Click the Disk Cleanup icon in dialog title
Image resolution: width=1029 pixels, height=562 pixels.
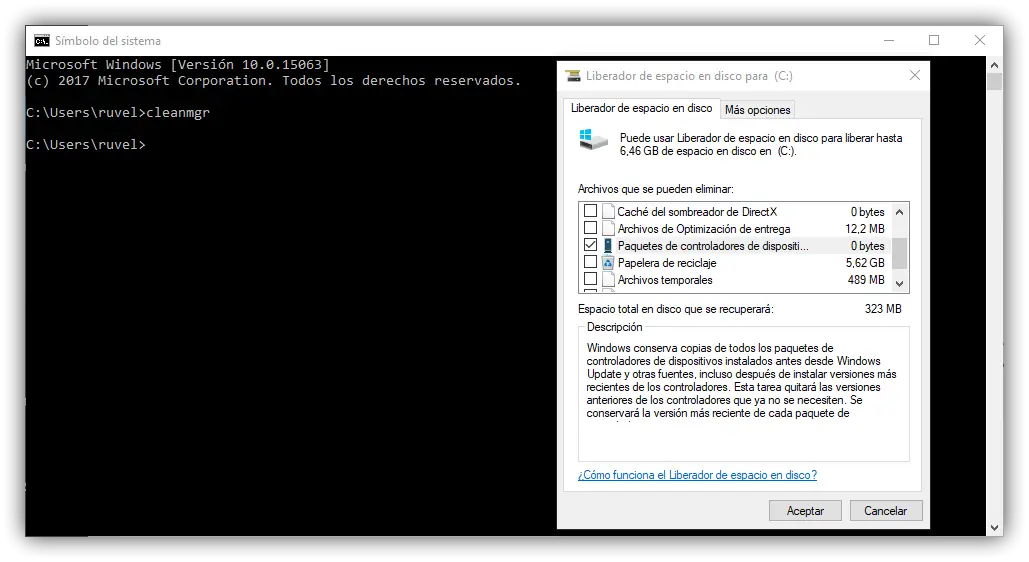coord(573,76)
